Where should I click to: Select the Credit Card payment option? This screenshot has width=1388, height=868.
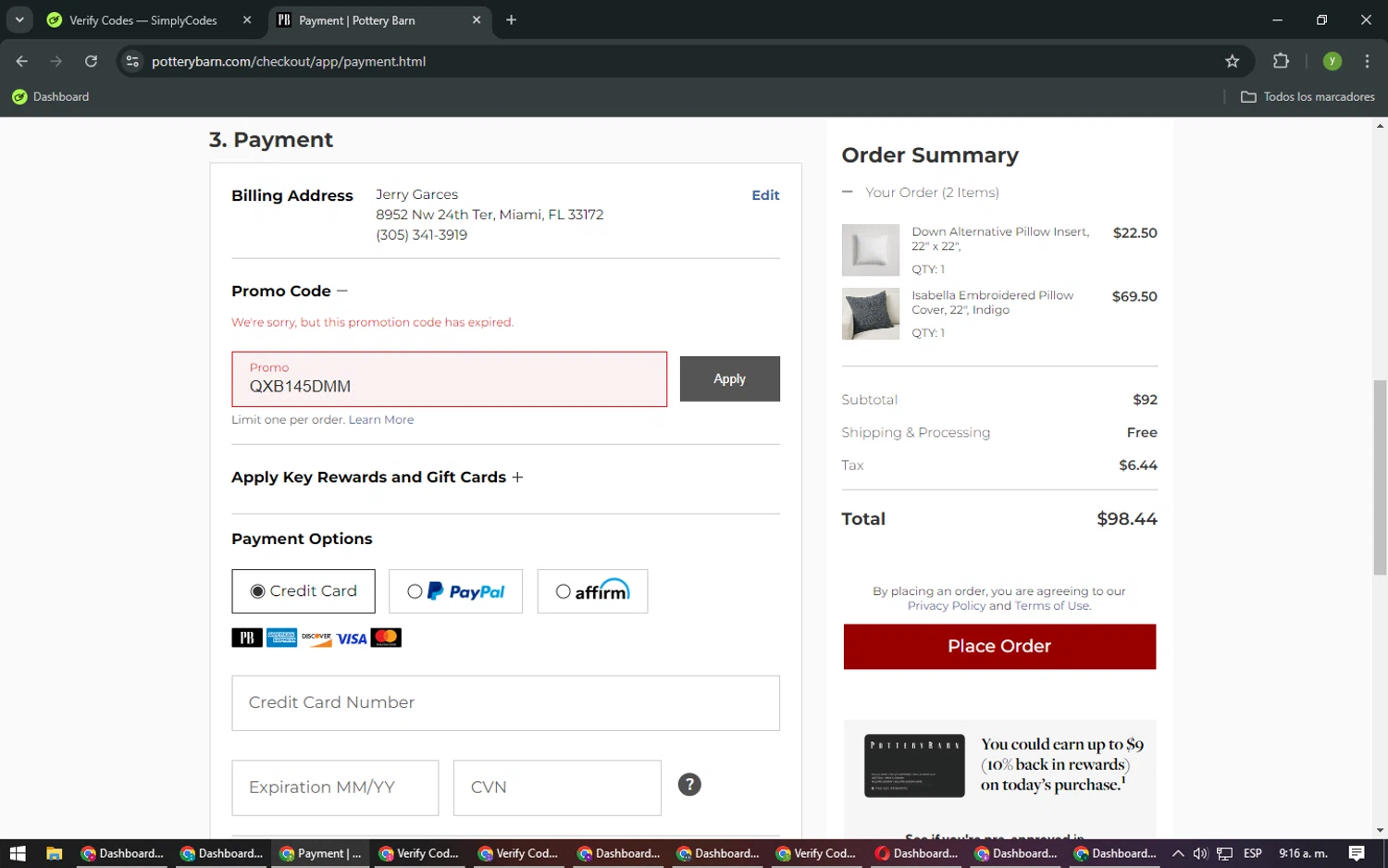point(304,591)
